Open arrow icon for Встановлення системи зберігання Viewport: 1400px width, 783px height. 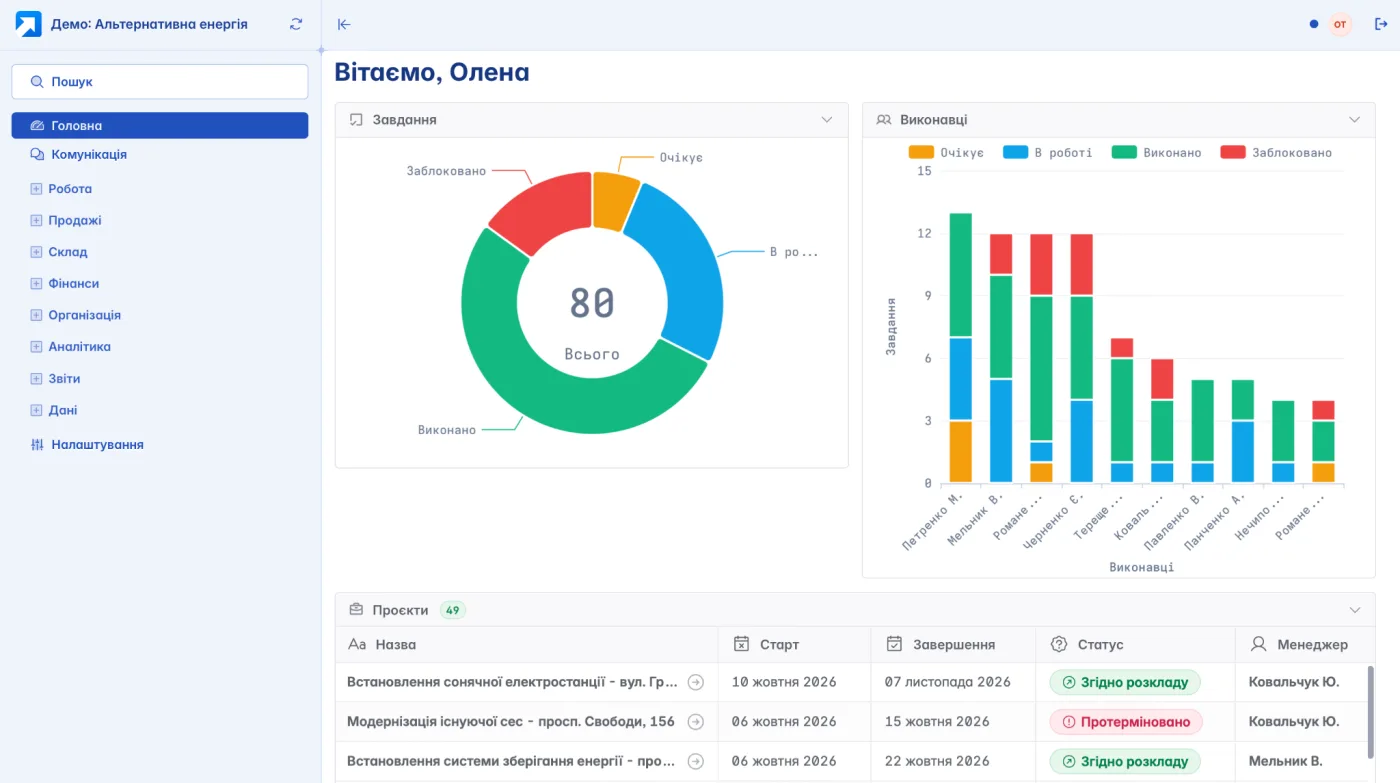tap(696, 761)
